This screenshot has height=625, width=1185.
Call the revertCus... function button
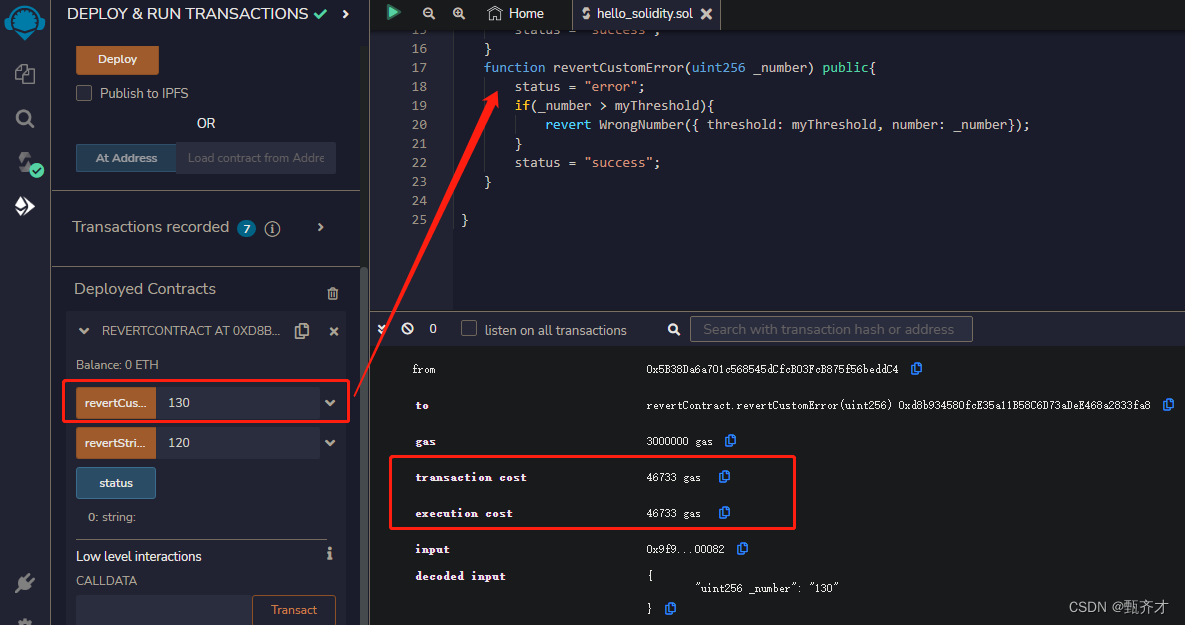pyautogui.click(x=116, y=403)
